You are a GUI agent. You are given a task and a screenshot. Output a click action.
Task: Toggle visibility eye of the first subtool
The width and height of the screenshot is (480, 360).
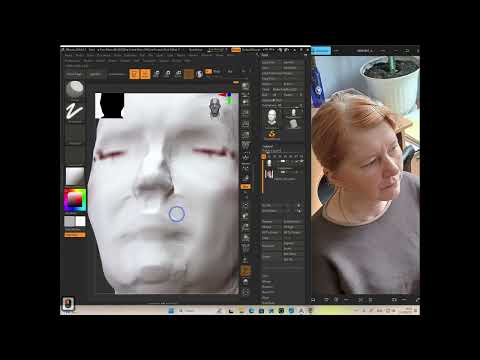pos(301,162)
